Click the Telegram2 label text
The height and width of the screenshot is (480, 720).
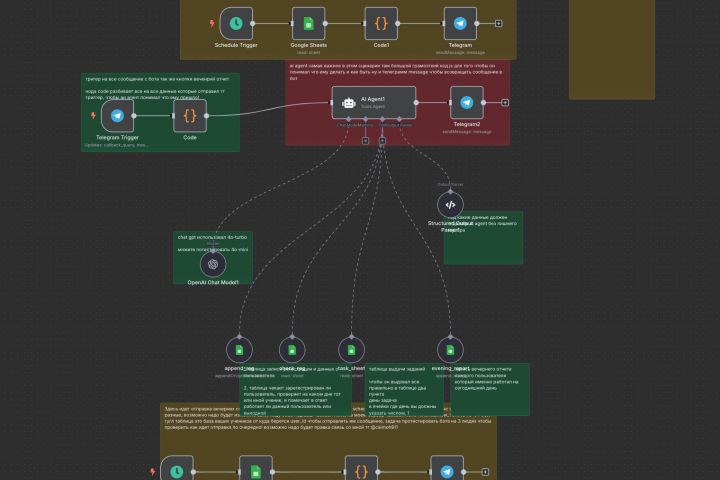tap(467, 124)
